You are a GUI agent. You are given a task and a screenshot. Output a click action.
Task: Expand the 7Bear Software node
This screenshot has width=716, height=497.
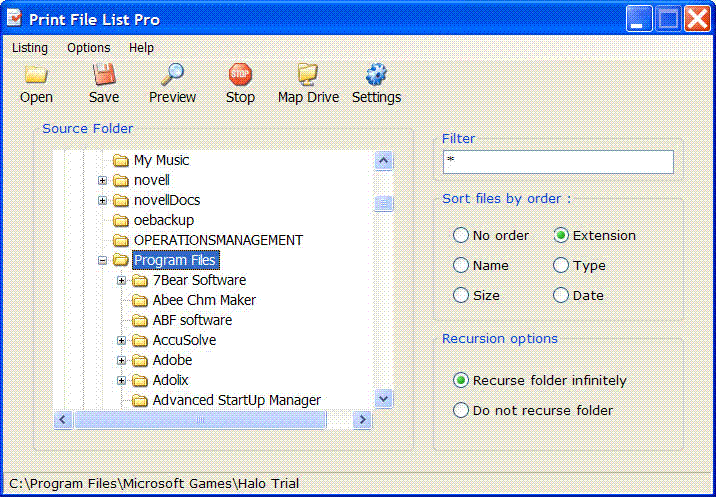(x=121, y=280)
